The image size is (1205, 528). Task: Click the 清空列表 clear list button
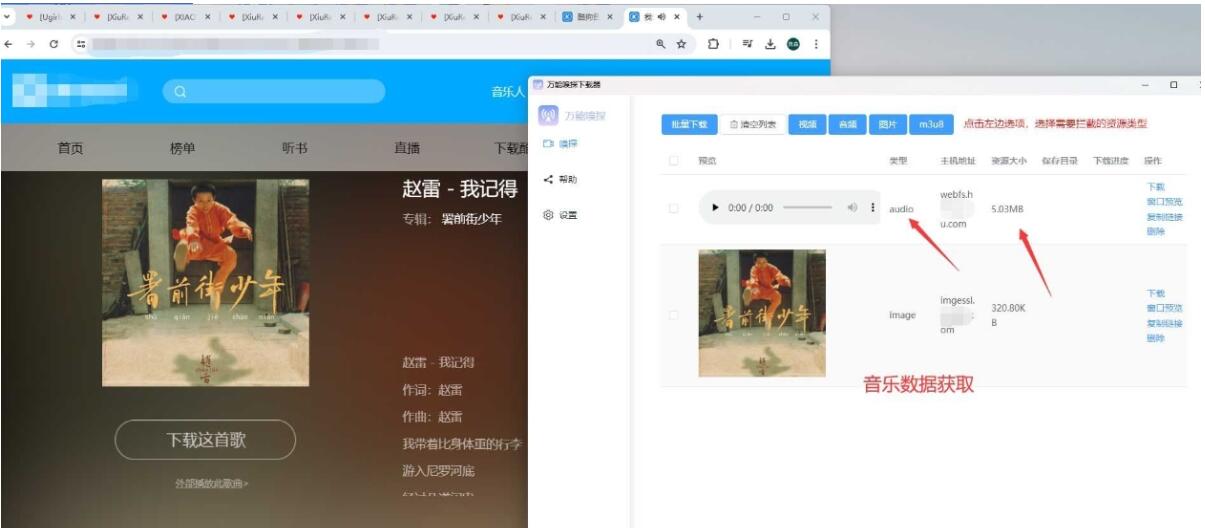coord(753,124)
